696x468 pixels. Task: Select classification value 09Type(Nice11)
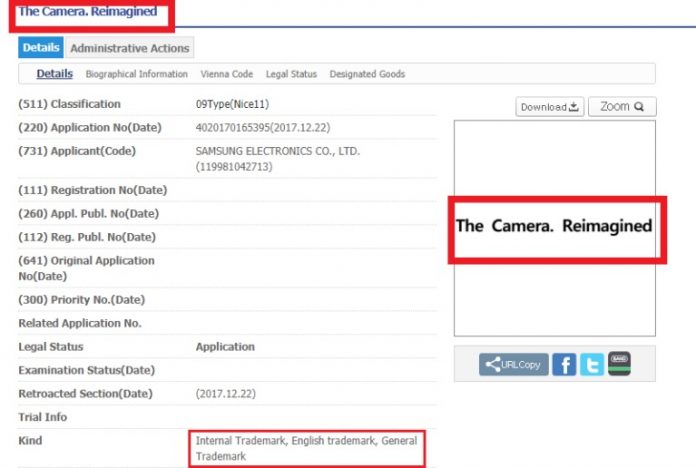232,104
